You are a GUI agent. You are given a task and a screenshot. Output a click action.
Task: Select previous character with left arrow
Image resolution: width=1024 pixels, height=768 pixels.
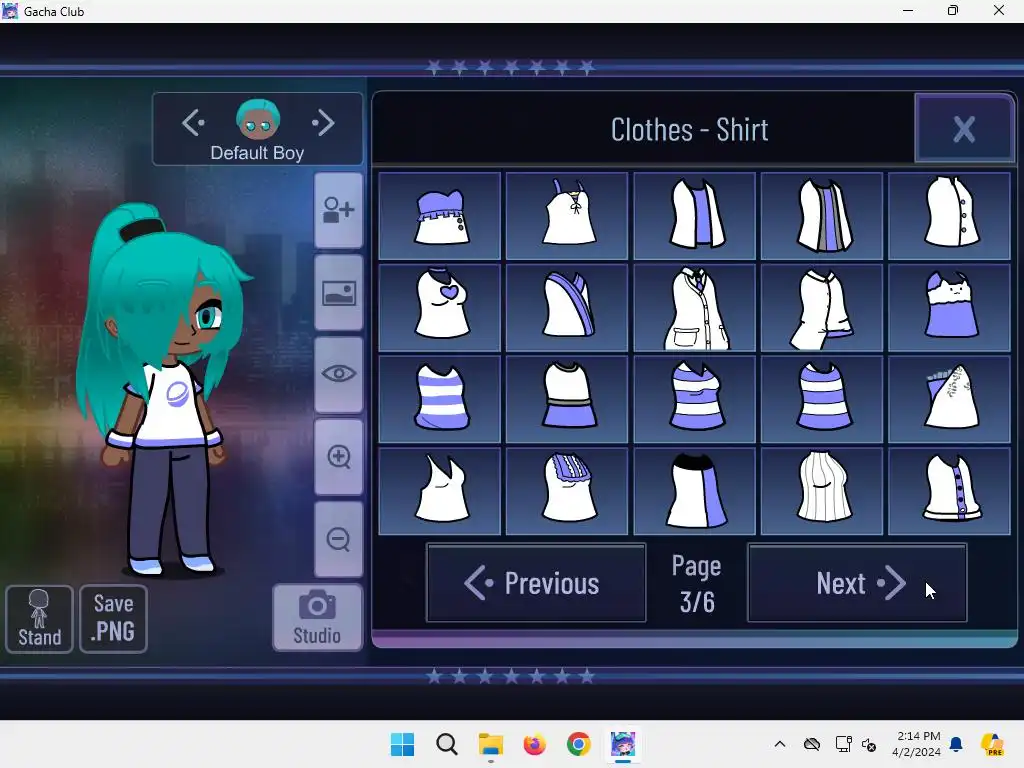(x=193, y=123)
